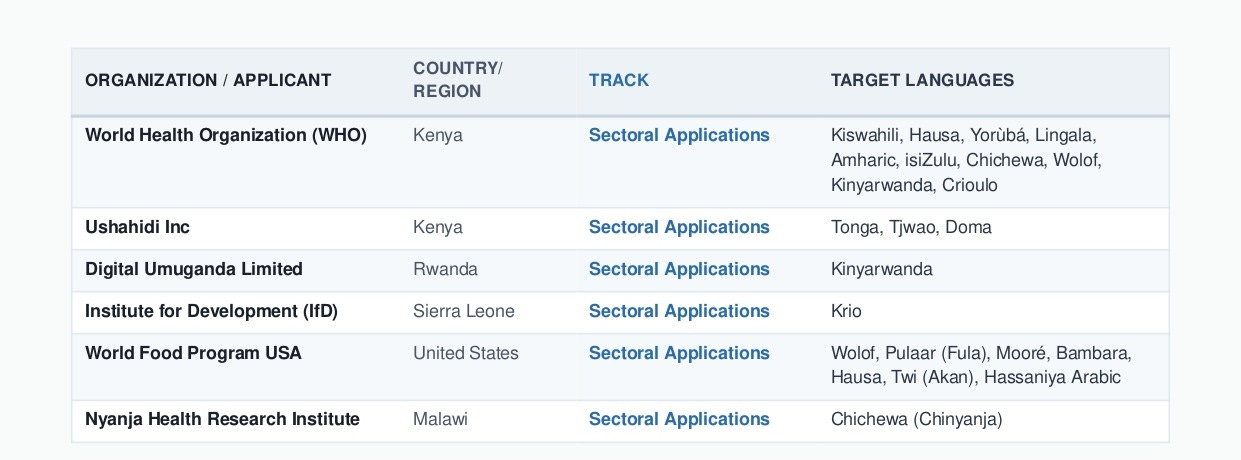Click the Ushahidi Inc organization name

[137, 227]
